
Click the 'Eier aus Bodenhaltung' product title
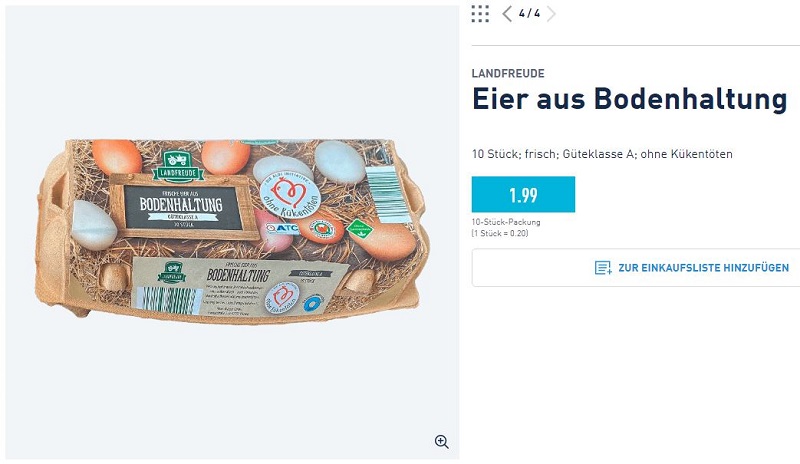pyautogui.click(x=630, y=99)
